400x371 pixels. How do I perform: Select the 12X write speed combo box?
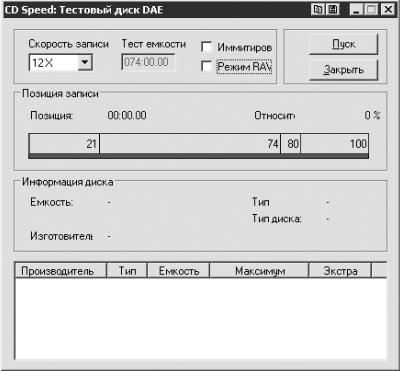tap(61, 62)
